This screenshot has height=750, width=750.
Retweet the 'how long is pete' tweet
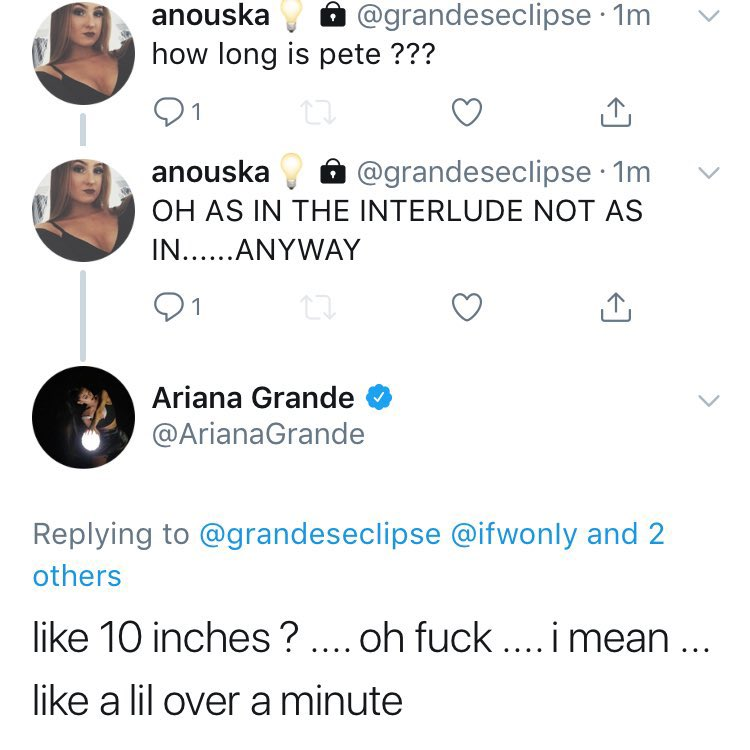click(x=318, y=112)
